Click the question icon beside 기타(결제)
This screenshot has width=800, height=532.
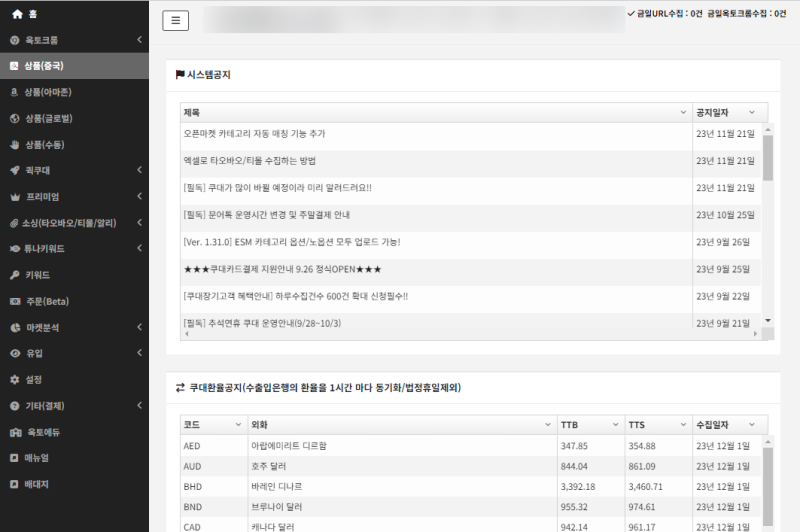(x=15, y=406)
